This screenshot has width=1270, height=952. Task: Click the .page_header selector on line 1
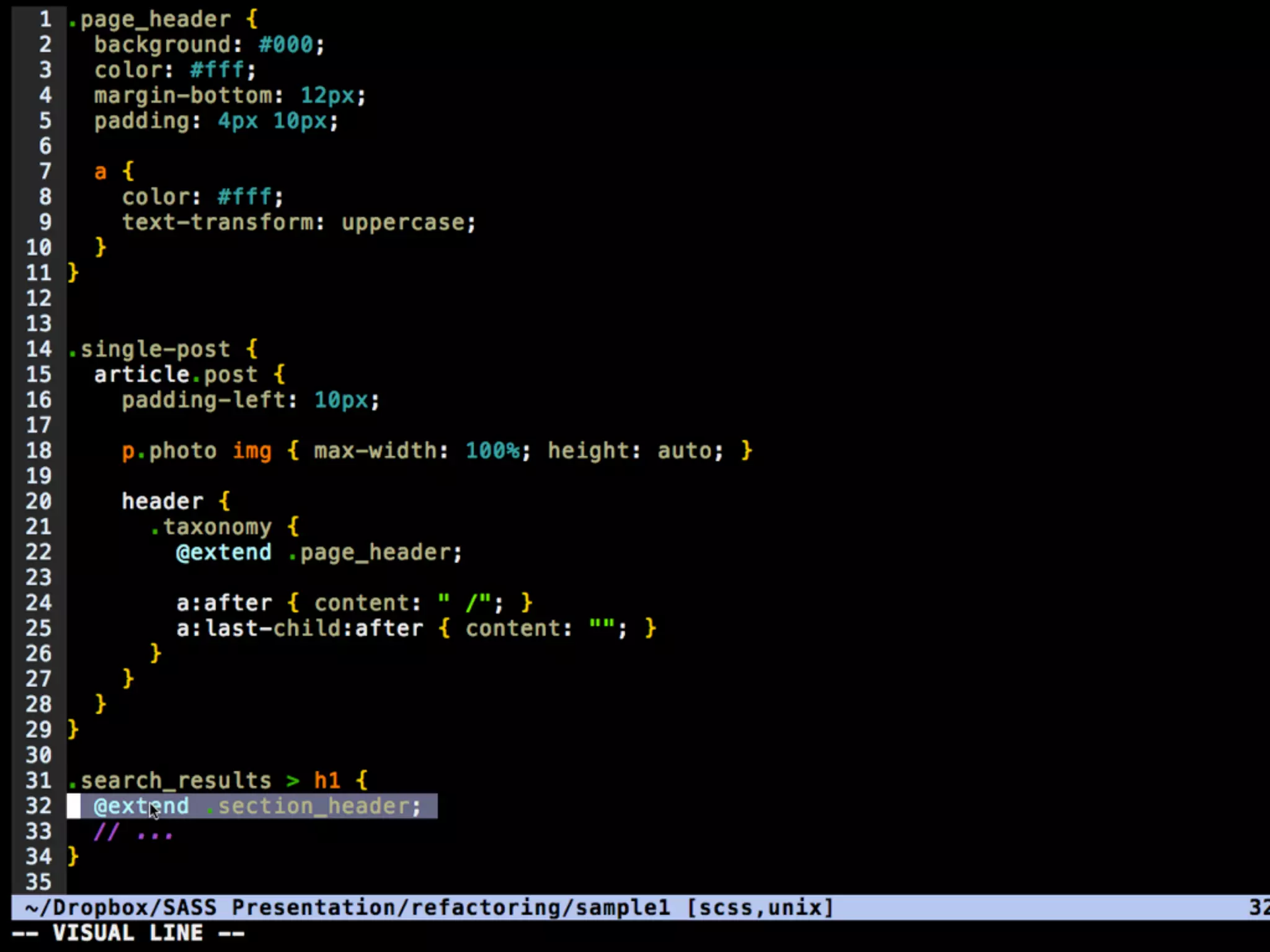click(x=149, y=20)
